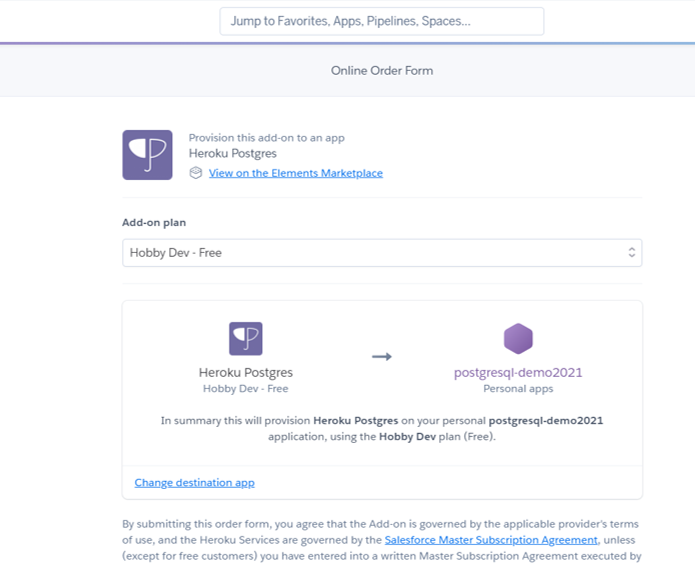Click the Jump to Favorites search field
This screenshot has width=695, height=566.
[x=382, y=21]
